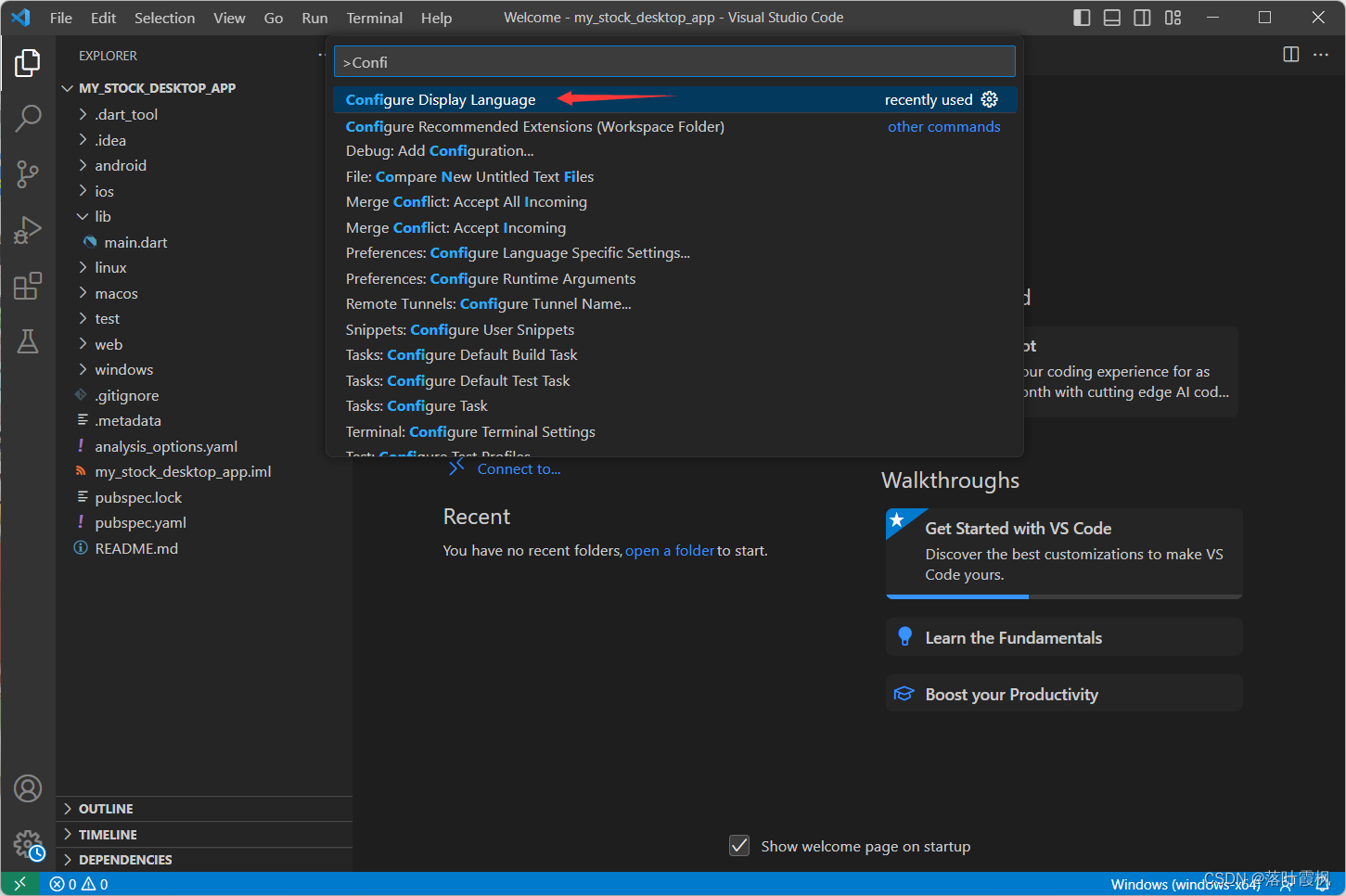Image resolution: width=1346 pixels, height=896 pixels.
Task: Open editor More Actions ellipsis
Action: 1321,55
